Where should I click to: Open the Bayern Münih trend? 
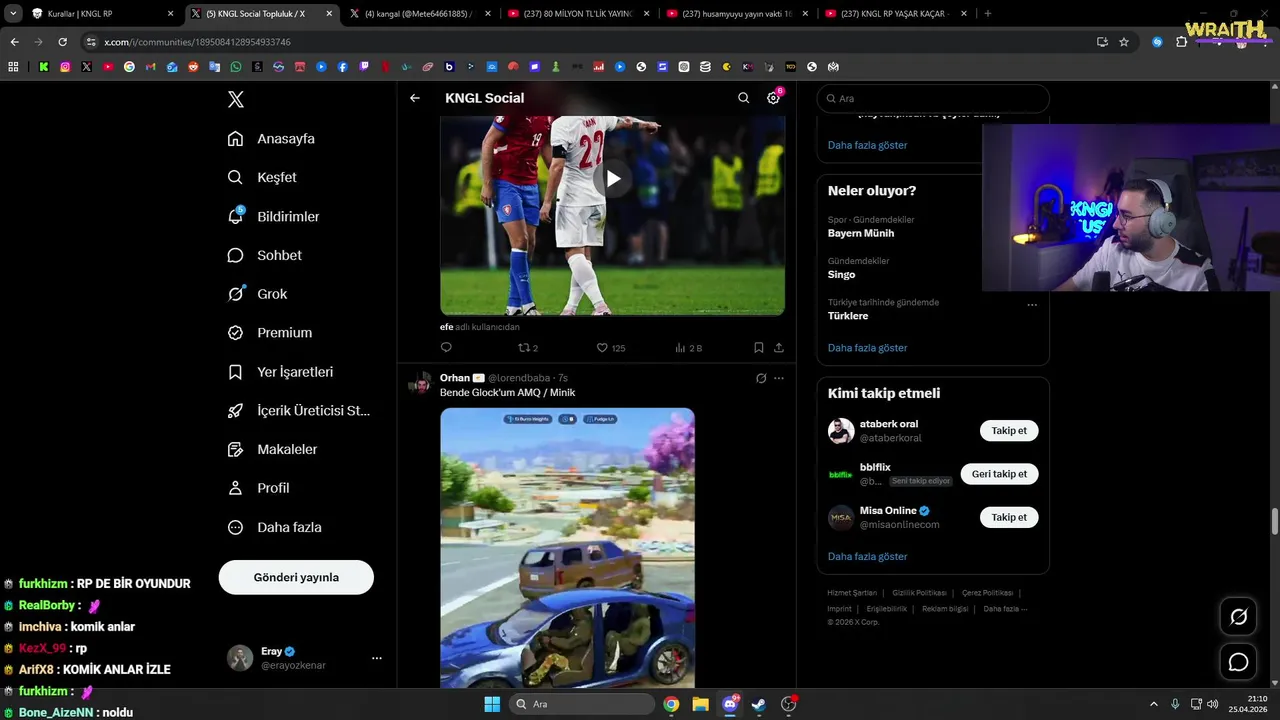point(861,233)
